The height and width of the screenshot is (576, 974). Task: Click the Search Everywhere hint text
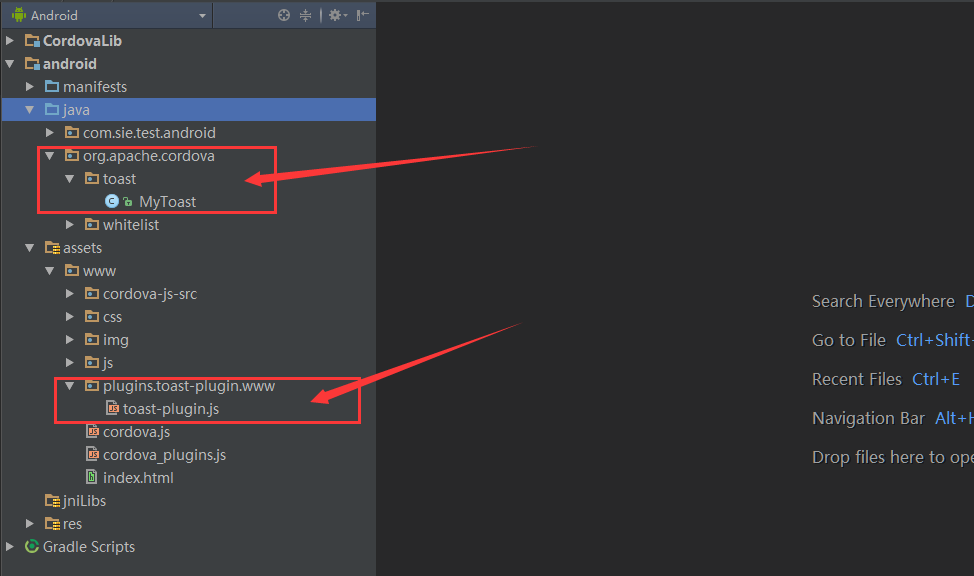point(883,301)
